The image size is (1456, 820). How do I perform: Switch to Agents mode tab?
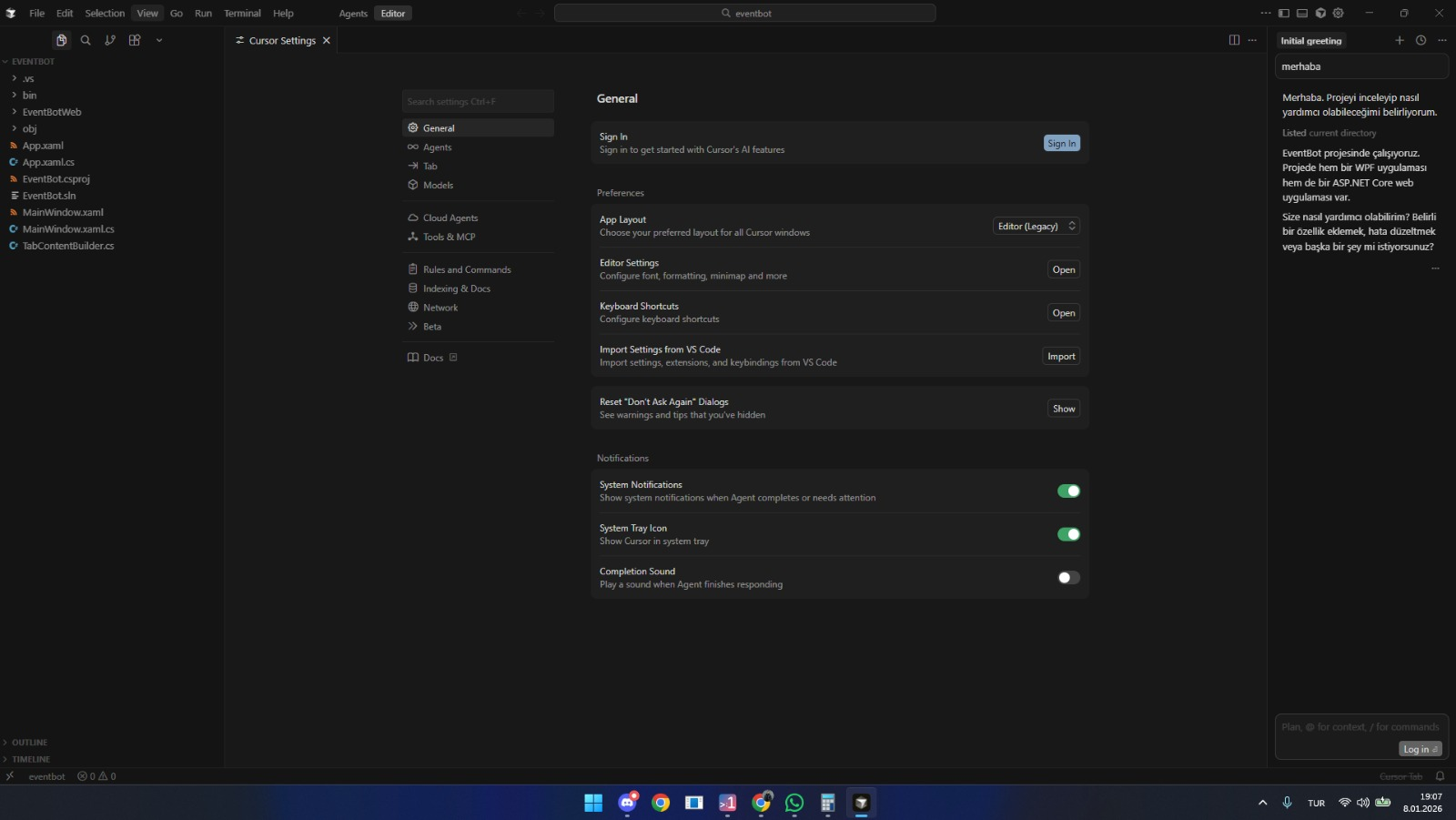tap(353, 14)
